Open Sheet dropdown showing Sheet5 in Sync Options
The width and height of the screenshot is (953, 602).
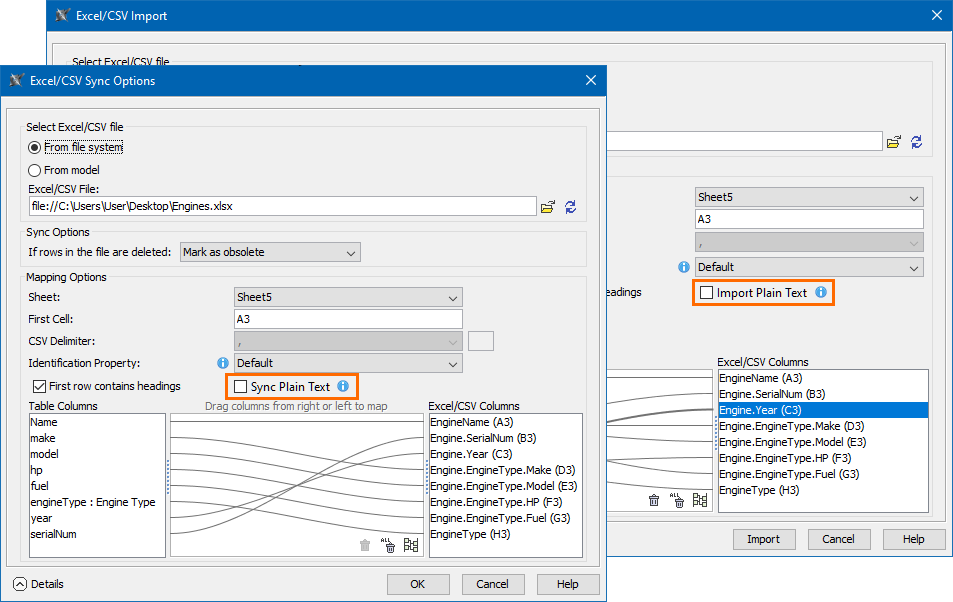tap(348, 297)
